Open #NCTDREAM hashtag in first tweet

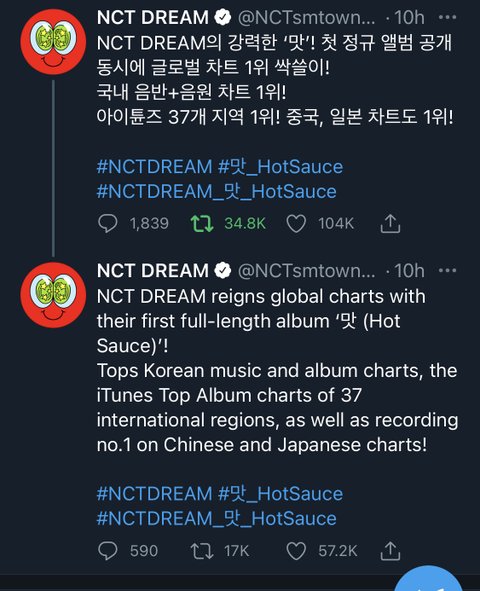[x=154, y=167]
